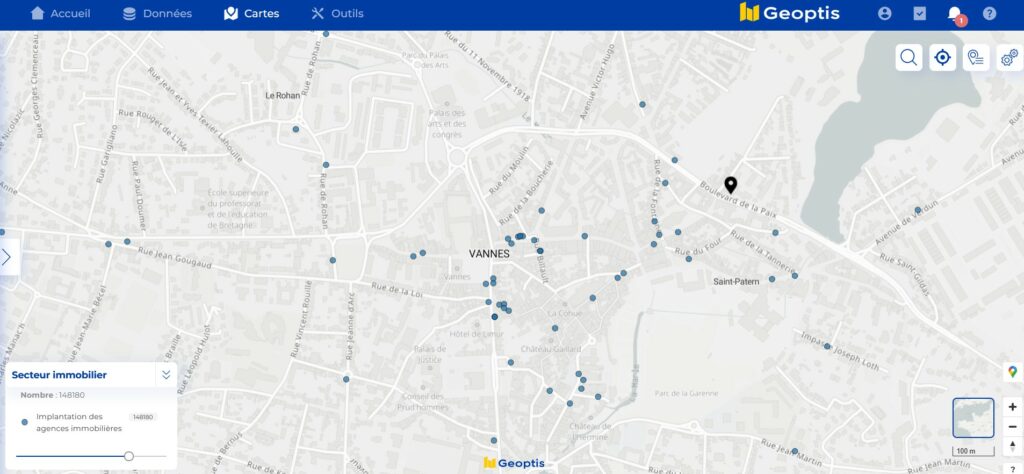Viewport: 1024px width, 474px height.
Task: Reset map orientation with compass arrow
Action: pyautogui.click(x=1012, y=447)
